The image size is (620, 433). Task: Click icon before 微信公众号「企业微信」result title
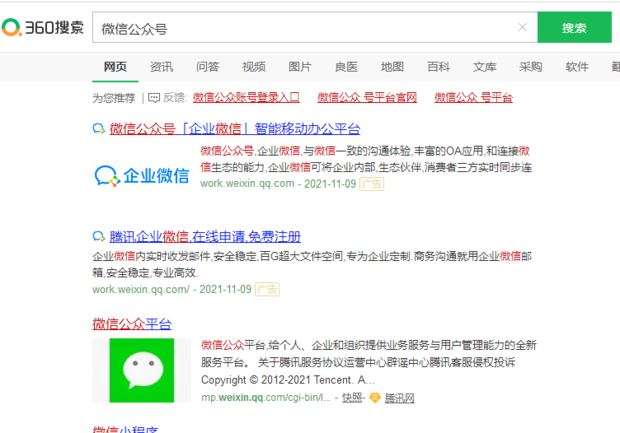98,129
